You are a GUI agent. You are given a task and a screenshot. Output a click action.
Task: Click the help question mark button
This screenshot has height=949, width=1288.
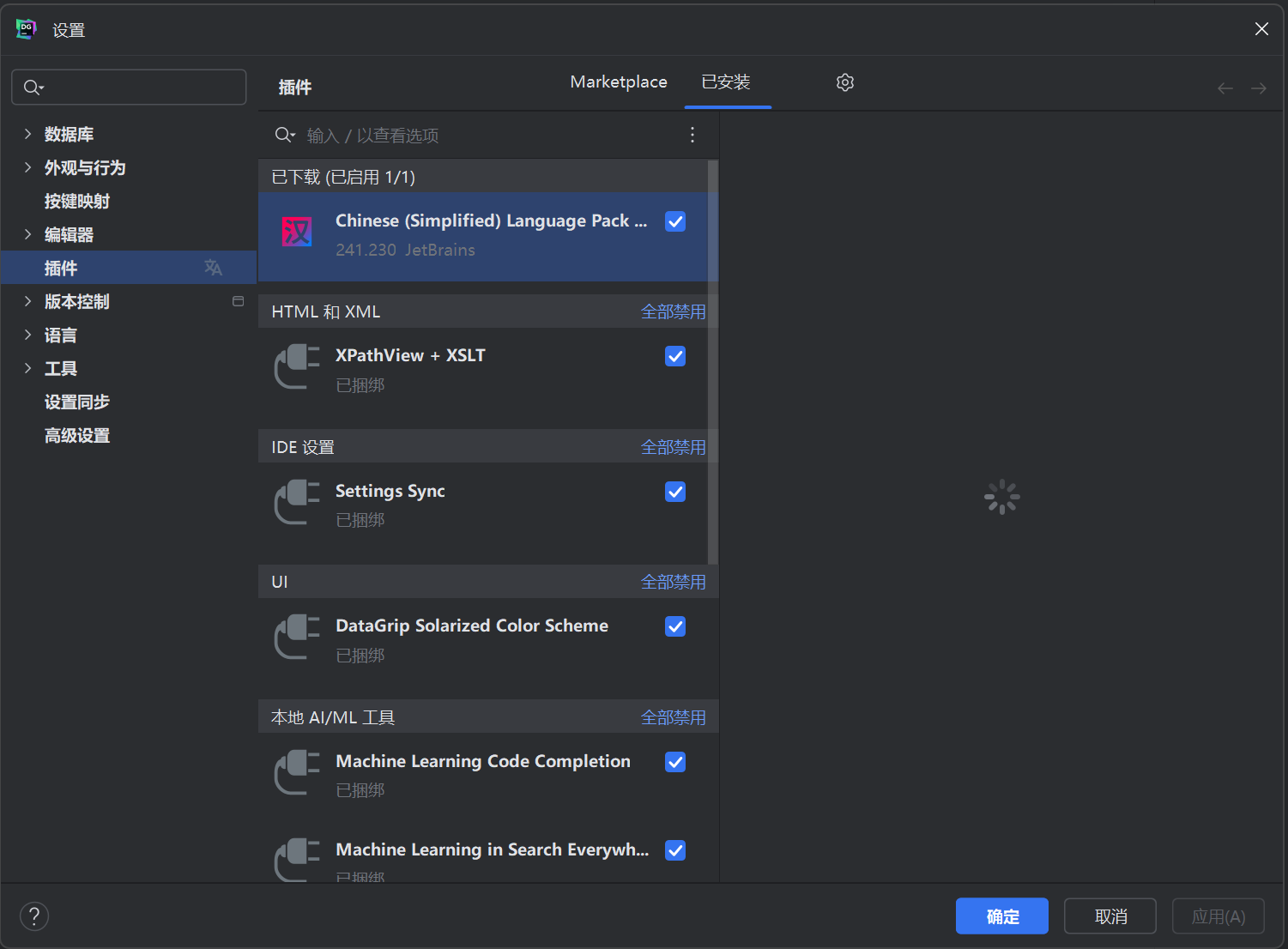pyautogui.click(x=34, y=916)
